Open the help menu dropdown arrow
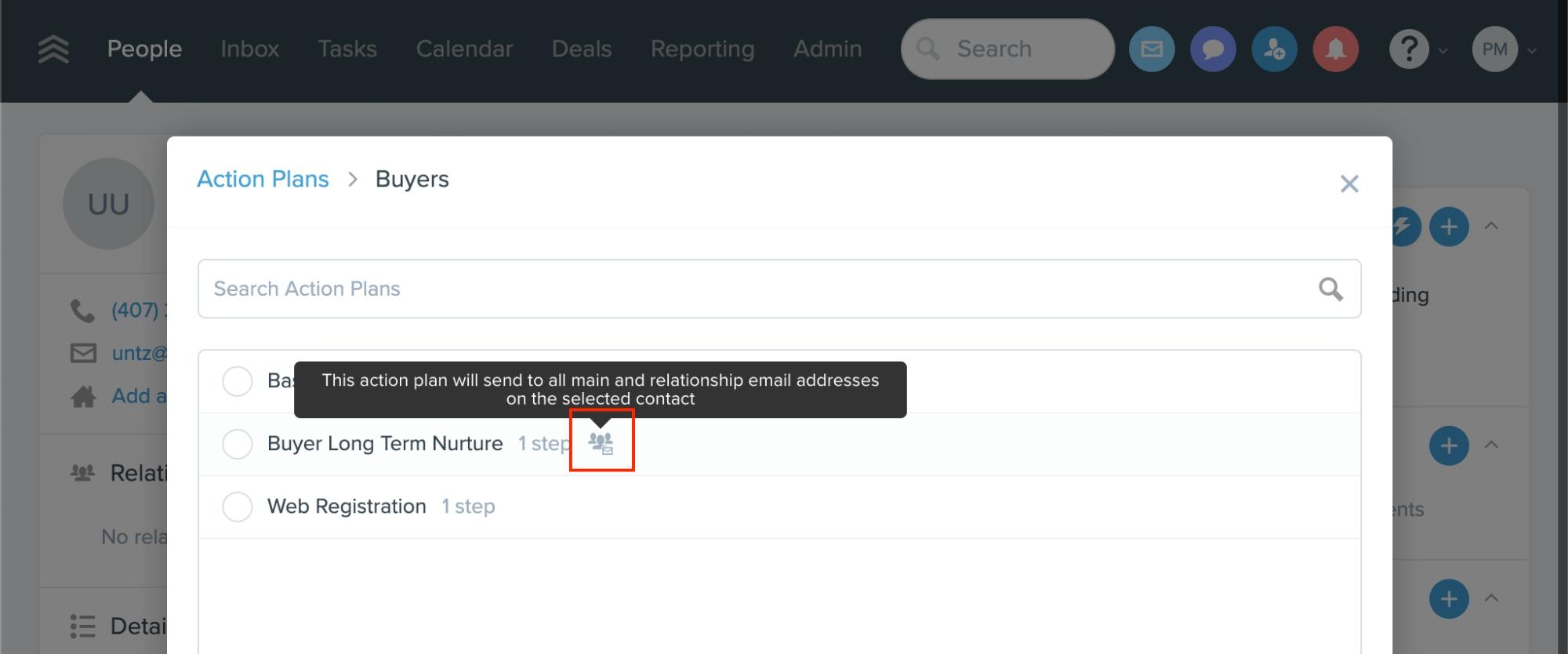1568x654 pixels. click(1443, 50)
